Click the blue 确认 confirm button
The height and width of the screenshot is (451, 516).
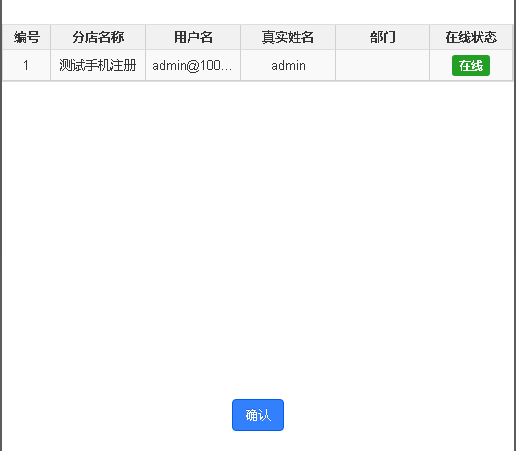[258, 415]
